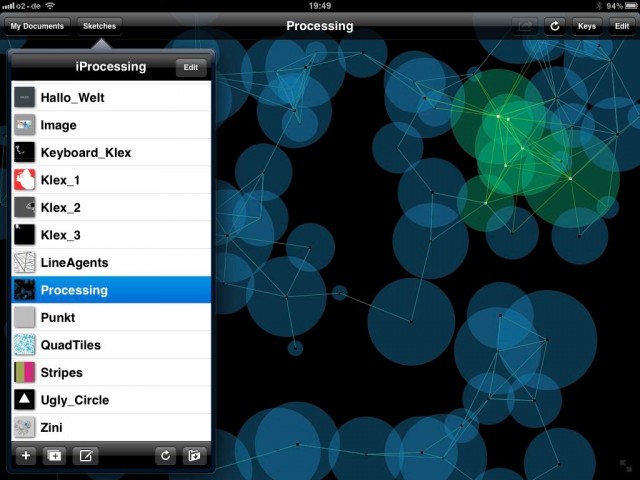Image resolution: width=640 pixels, height=480 pixels.
Task: Select the Stripes sketch thumbnail
Action: pos(24,372)
